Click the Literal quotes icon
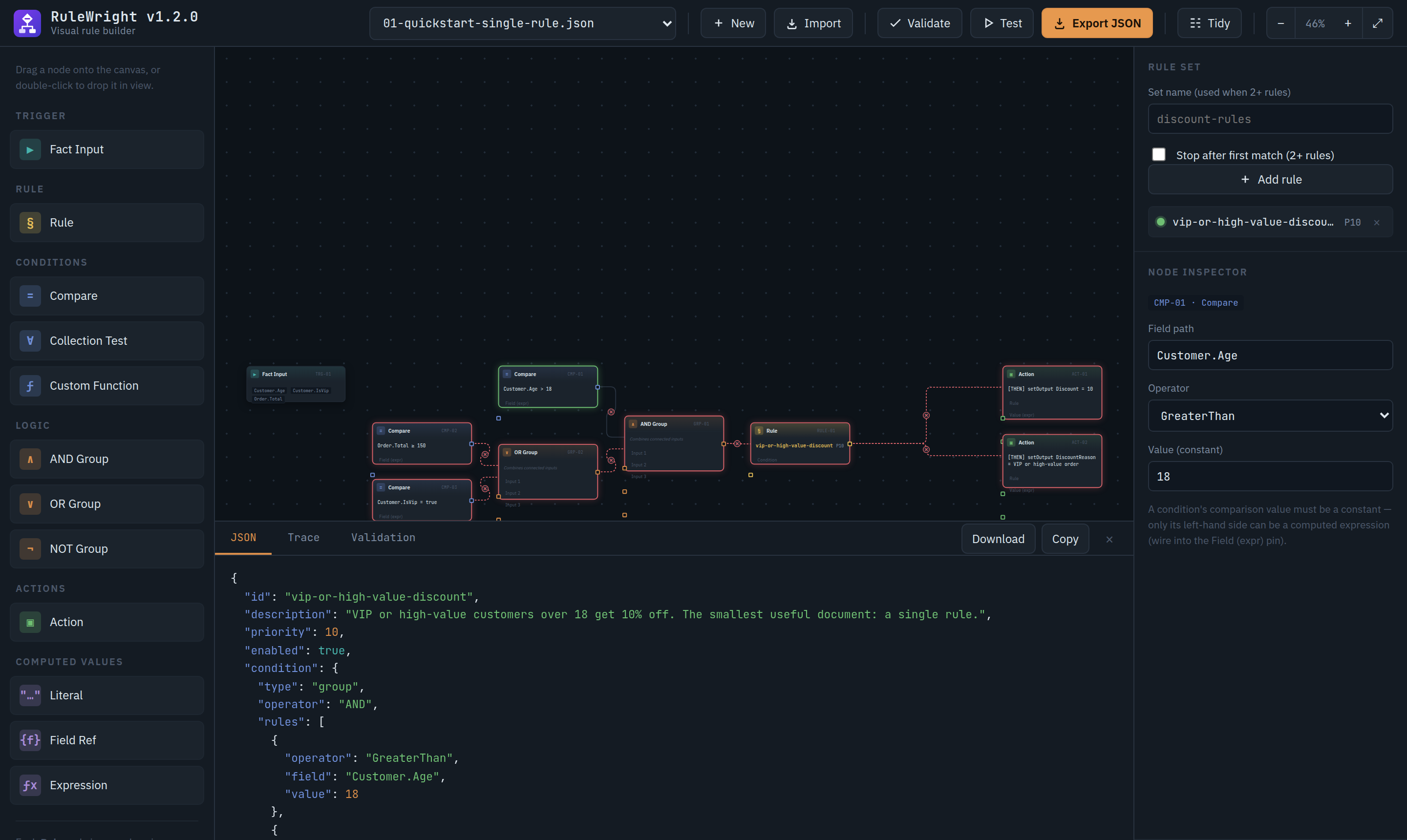This screenshot has width=1407, height=840. [x=30, y=695]
